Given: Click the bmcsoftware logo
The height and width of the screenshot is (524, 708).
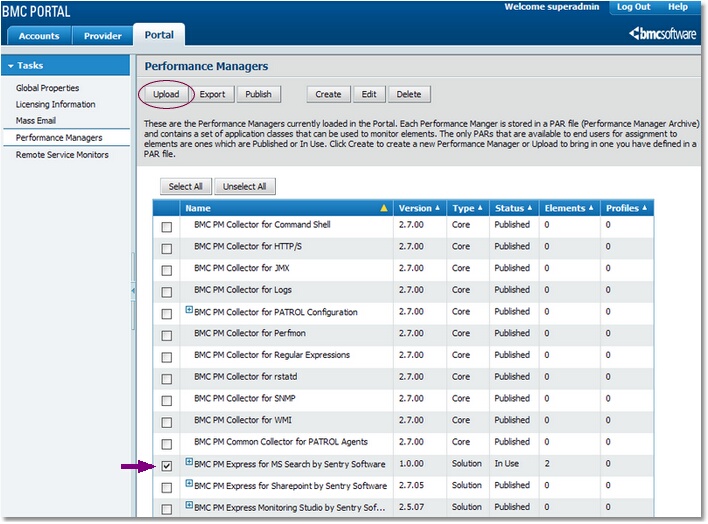Looking at the screenshot, I should click(662, 33).
